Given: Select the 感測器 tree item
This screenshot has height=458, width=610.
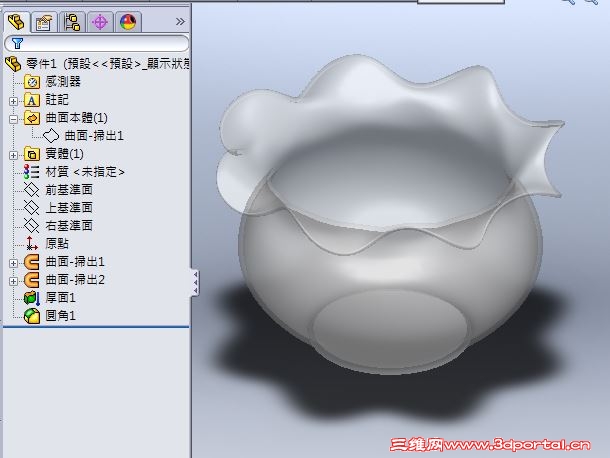Looking at the screenshot, I should tap(63, 81).
